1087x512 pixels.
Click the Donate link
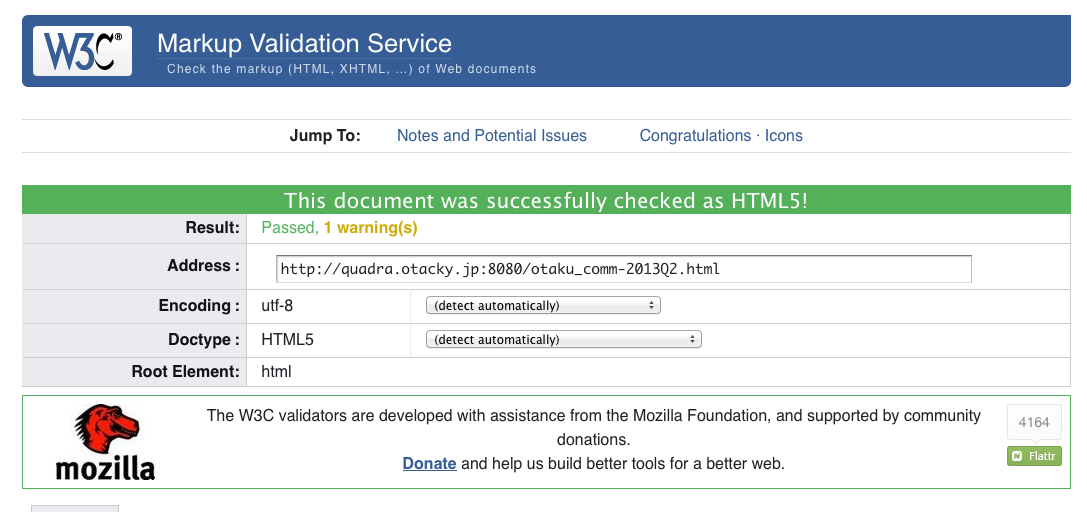429,464
